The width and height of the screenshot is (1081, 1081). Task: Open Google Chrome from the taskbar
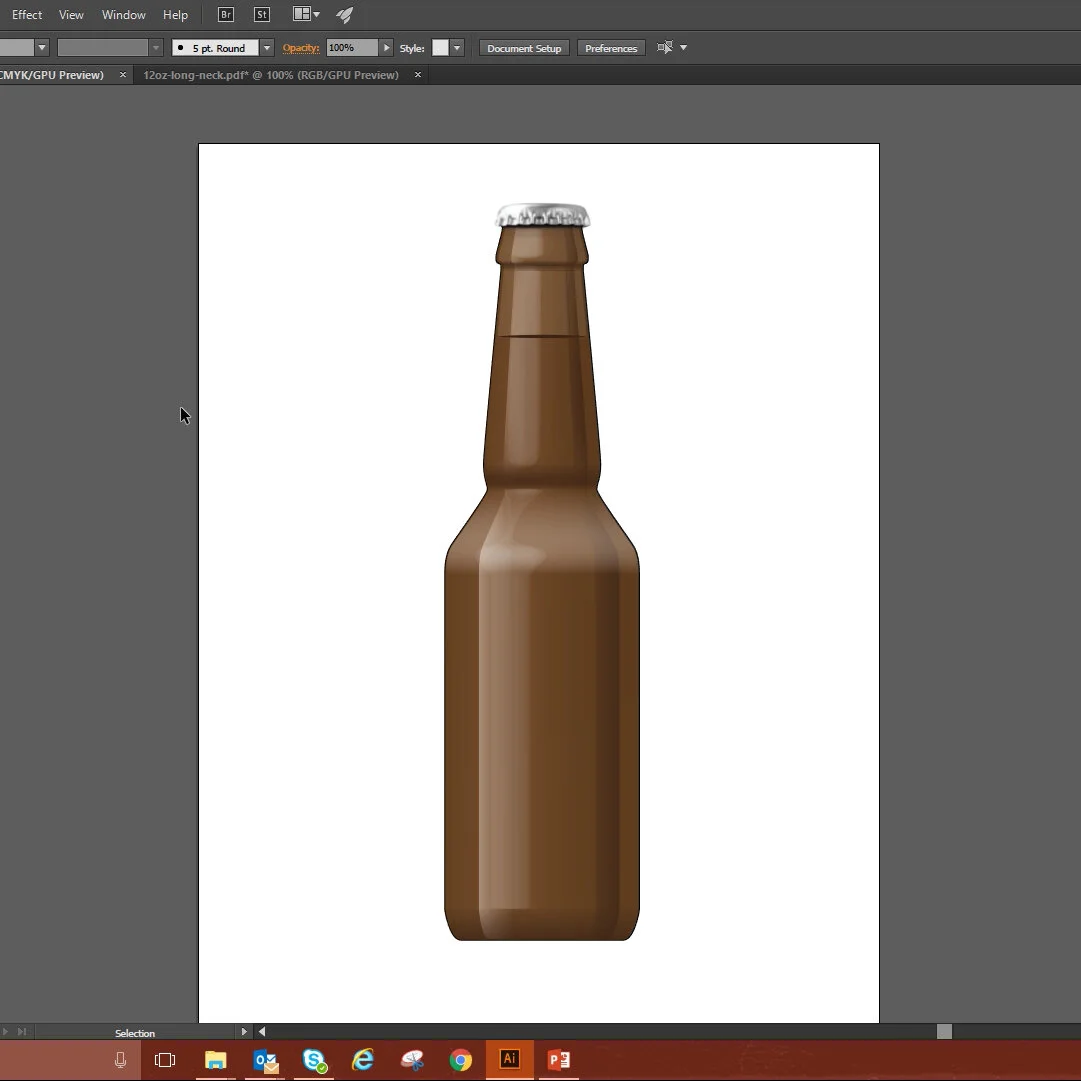pyautogui.click(x=461, y=1060)
